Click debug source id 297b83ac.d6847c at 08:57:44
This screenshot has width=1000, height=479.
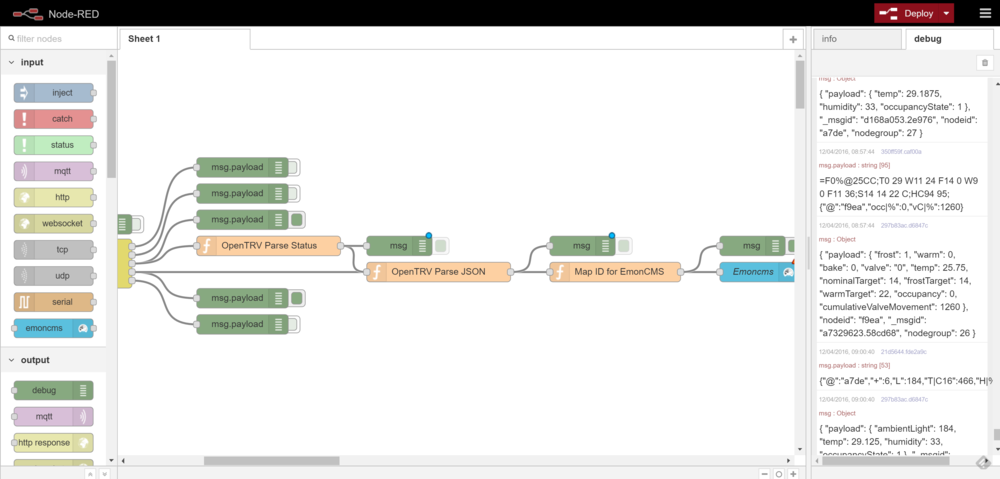pos(904,225)
